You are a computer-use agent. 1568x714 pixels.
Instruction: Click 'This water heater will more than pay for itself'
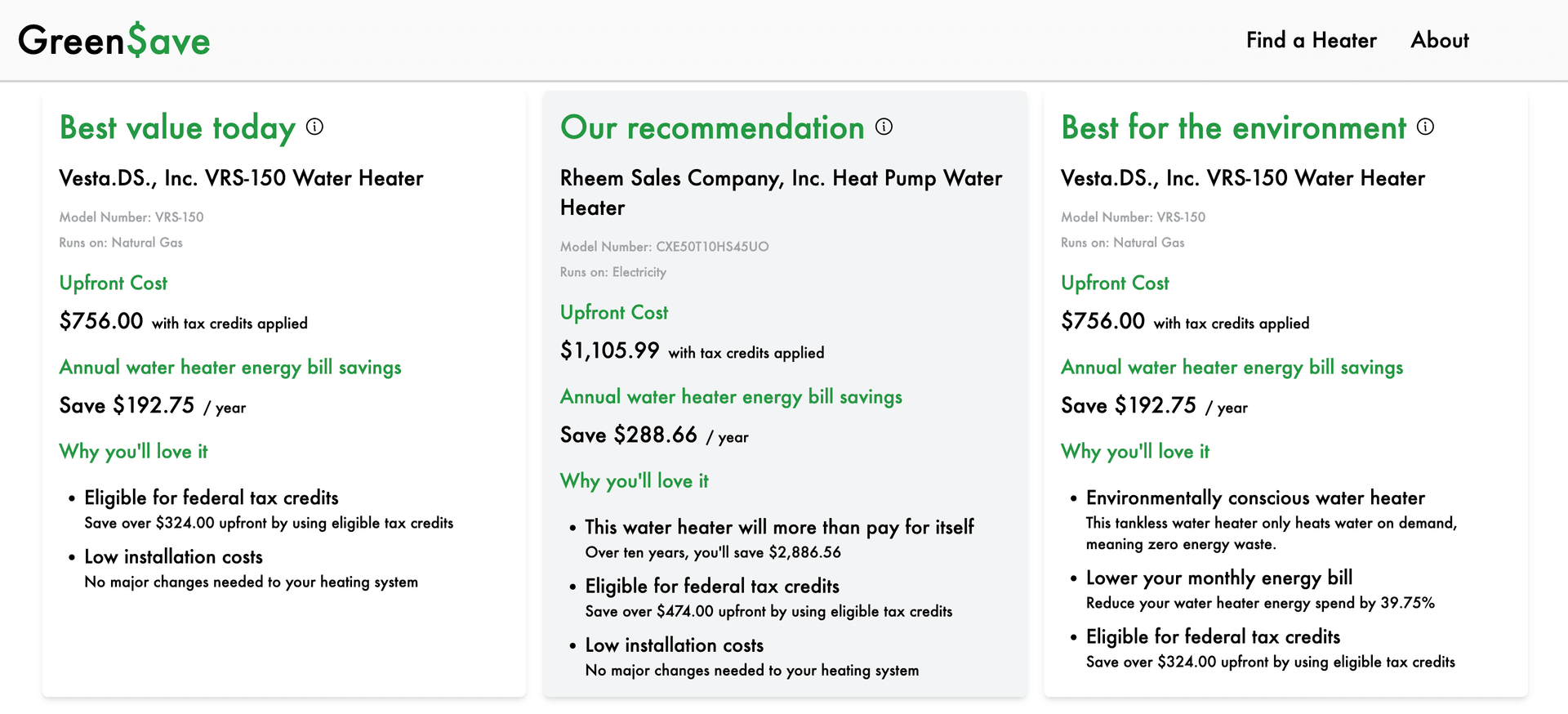pos(779,527)
